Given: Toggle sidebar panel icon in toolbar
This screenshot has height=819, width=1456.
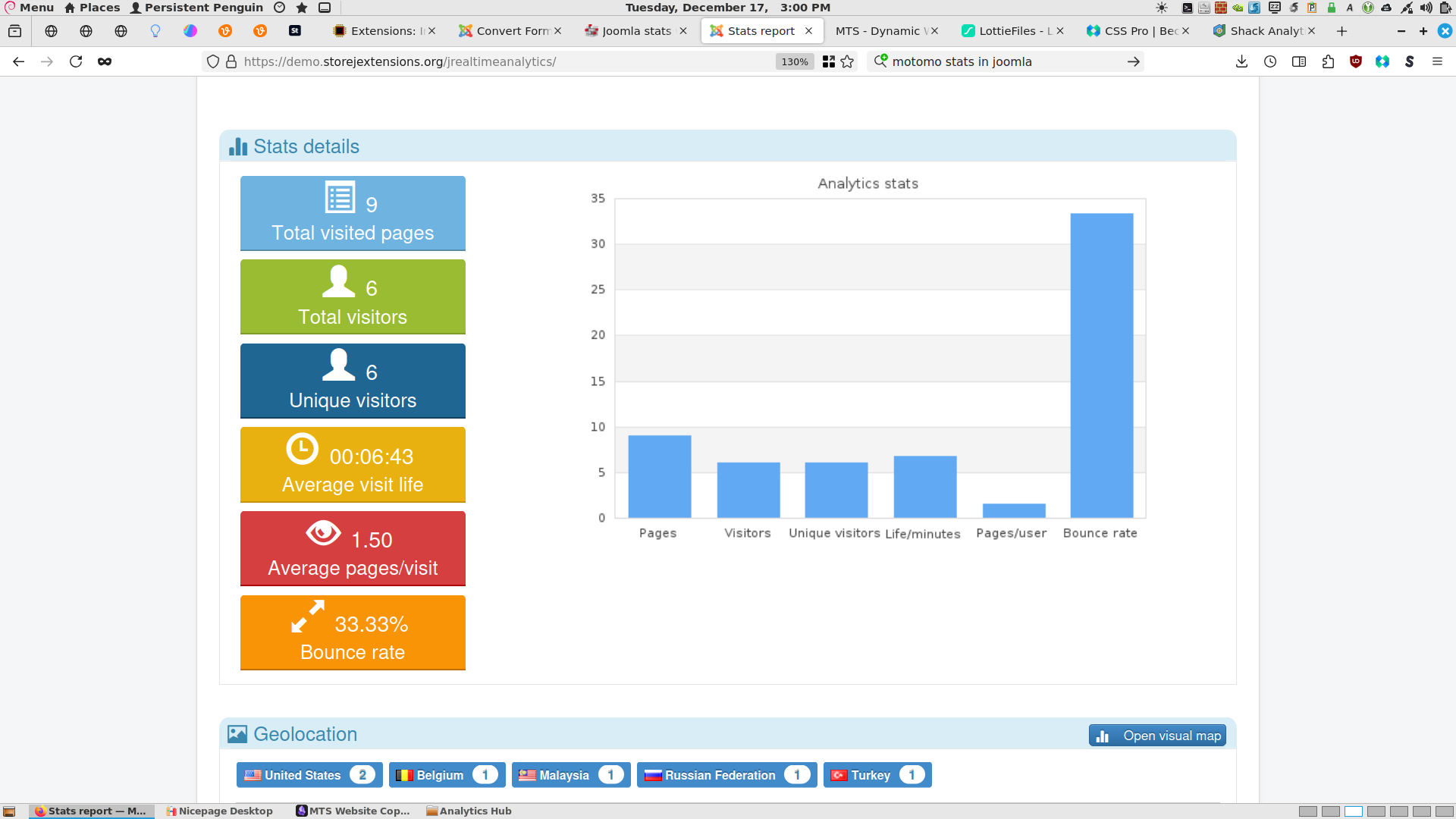Looking at the screenshot, I should tap(1299, 61).
